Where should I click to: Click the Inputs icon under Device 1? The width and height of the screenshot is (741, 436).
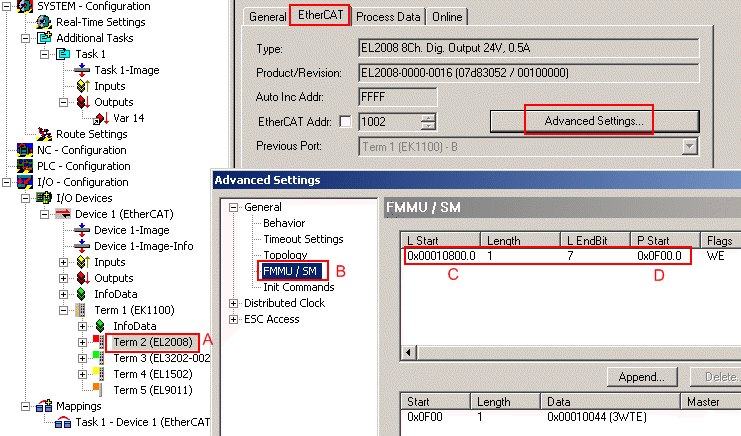coord(83,262)
